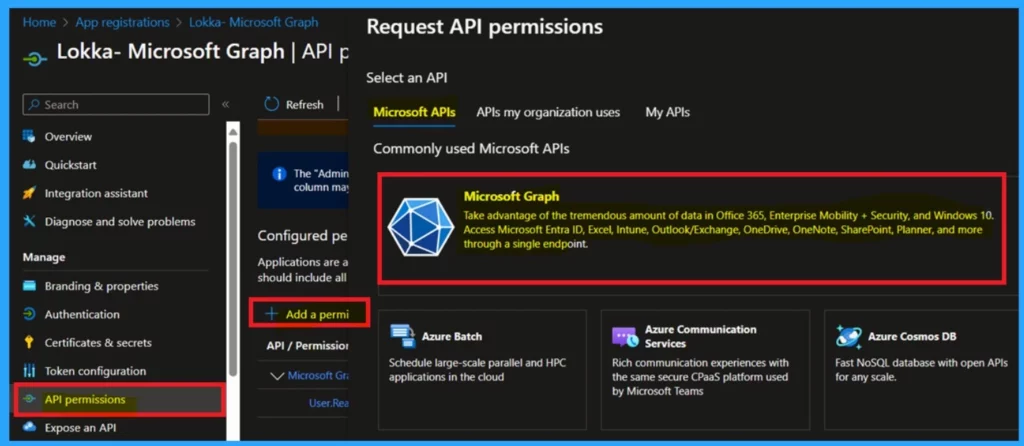Click the blue info icon in banner
Image resolution: width=1024 pixels, height=446 pixels.
click(x=279, y=174)
